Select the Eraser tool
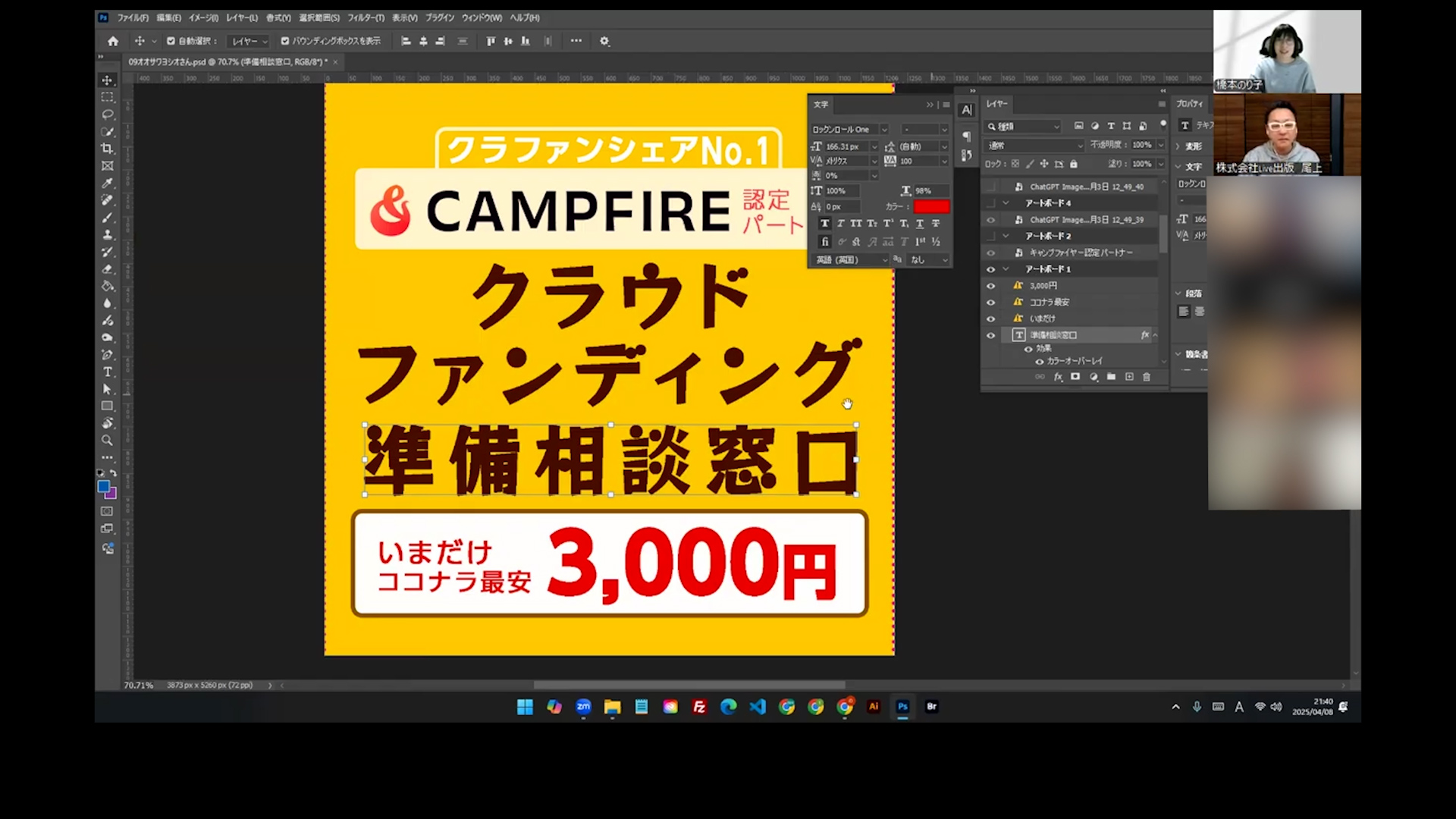1456x819 pixels. [x=107, y=269]
